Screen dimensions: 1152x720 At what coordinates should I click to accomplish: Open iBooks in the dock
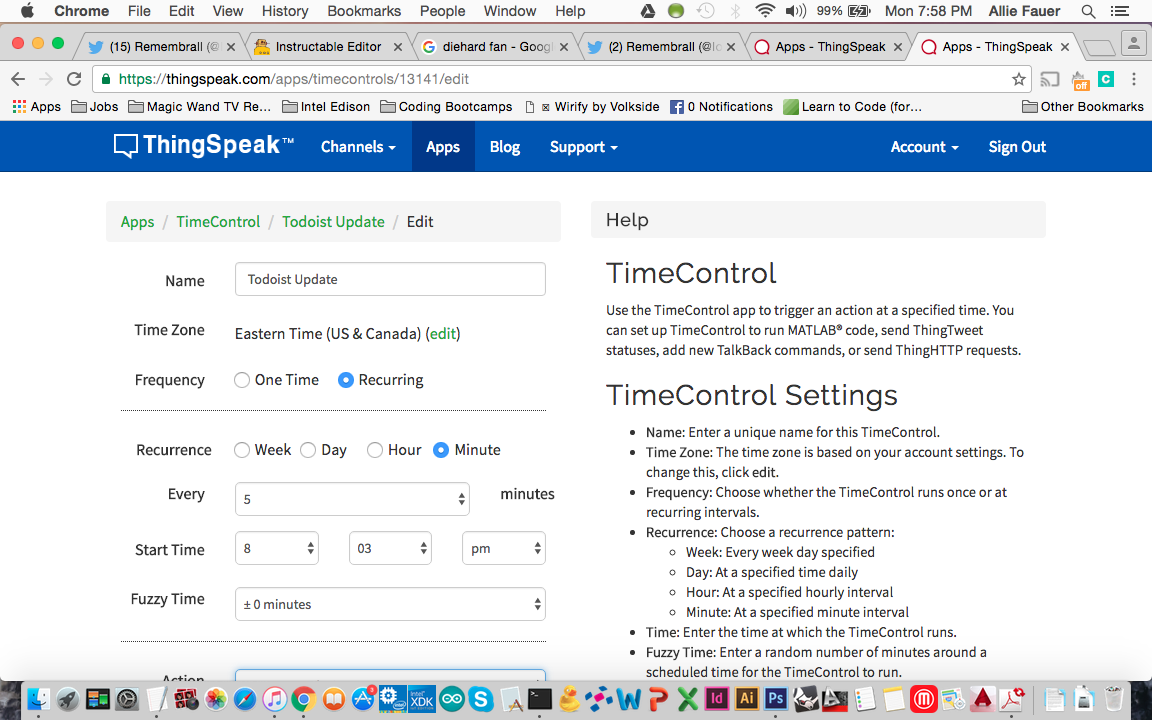pos(334,699)
